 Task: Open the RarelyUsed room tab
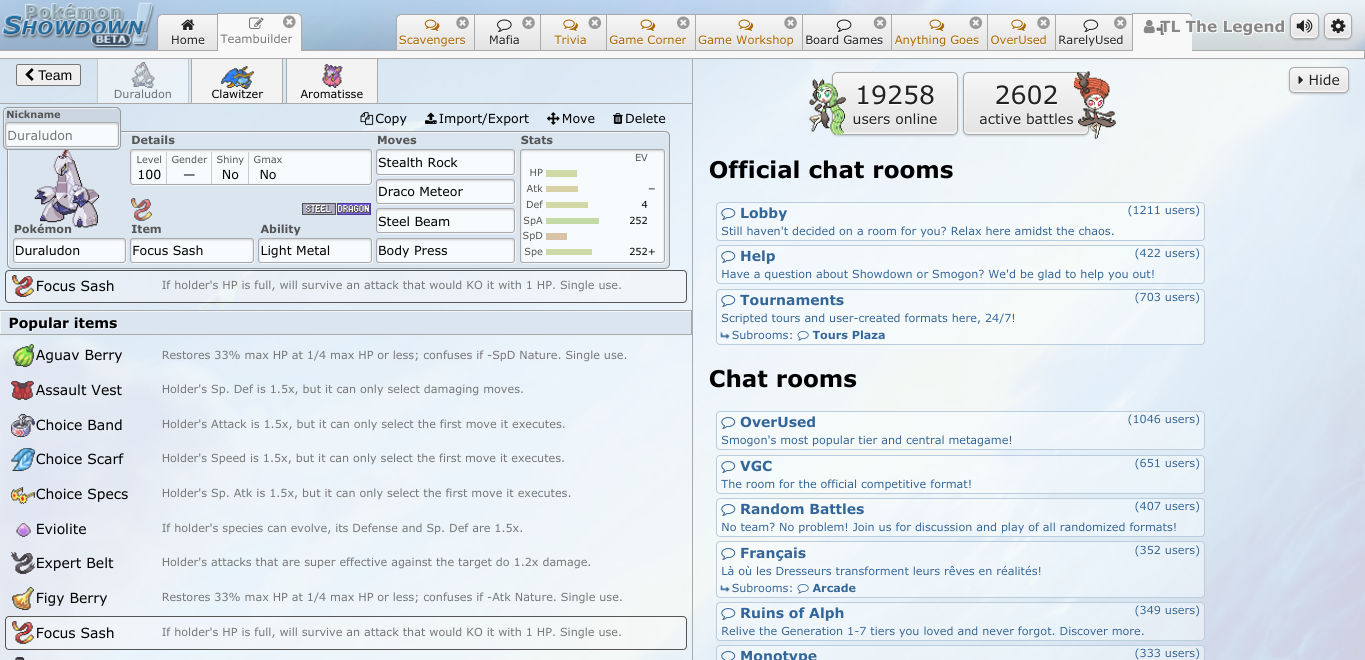coord(1091,32)
